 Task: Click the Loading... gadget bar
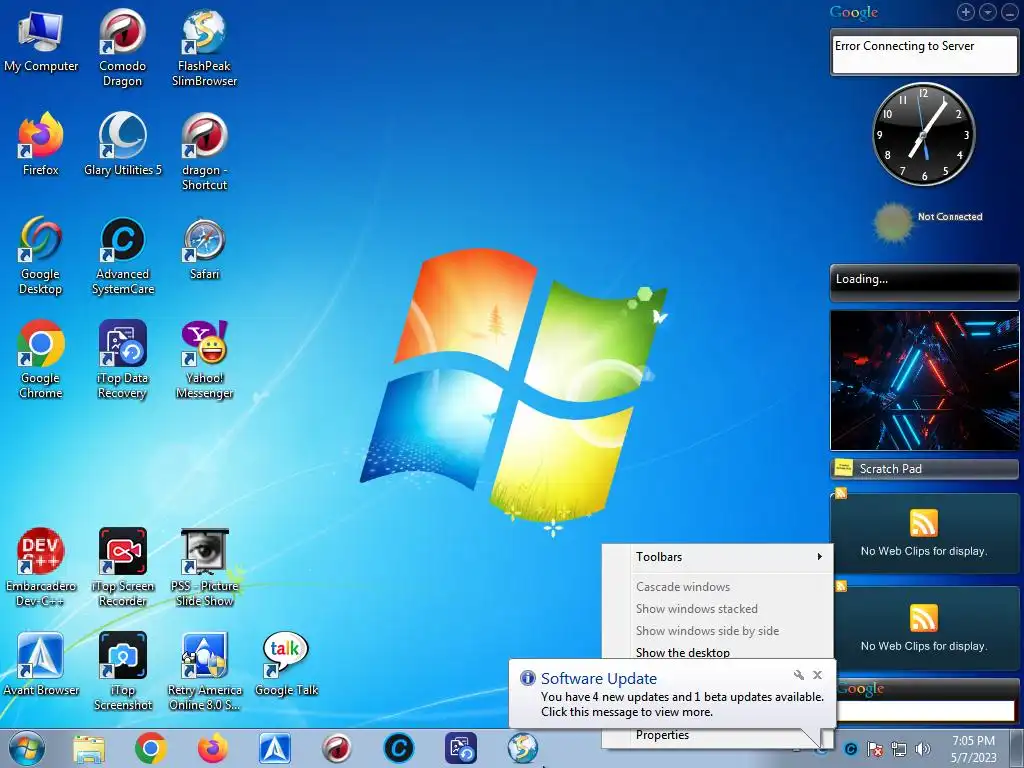924,282
